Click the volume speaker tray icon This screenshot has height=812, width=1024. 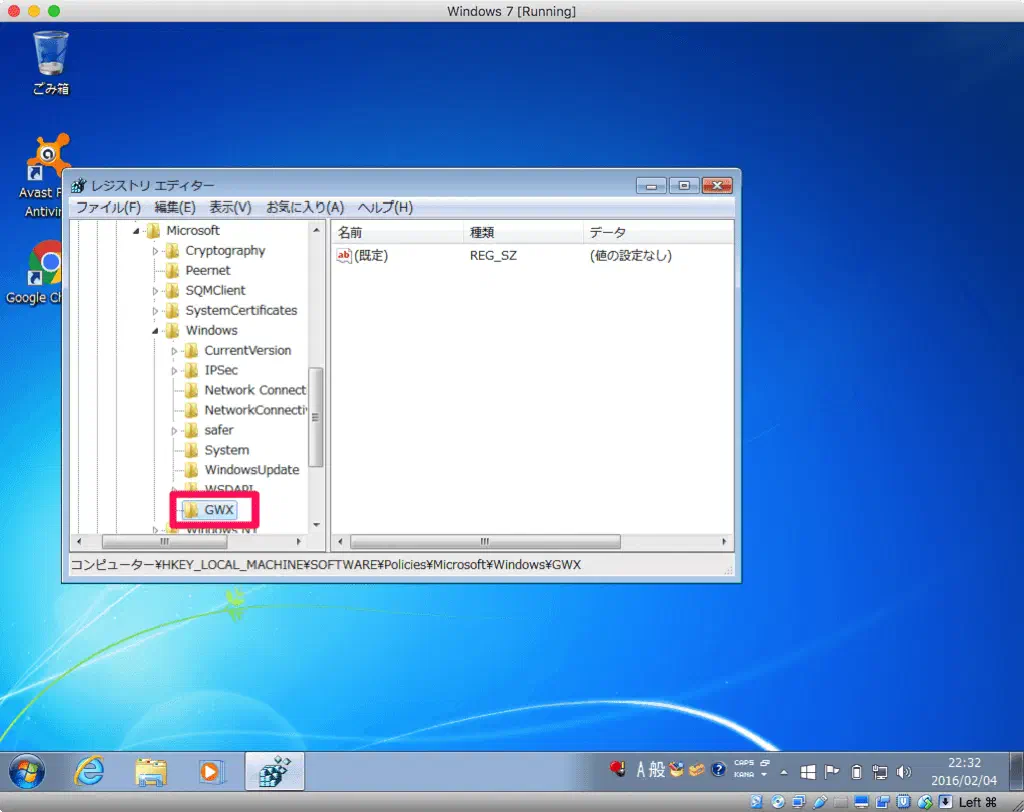pos(905,771)
